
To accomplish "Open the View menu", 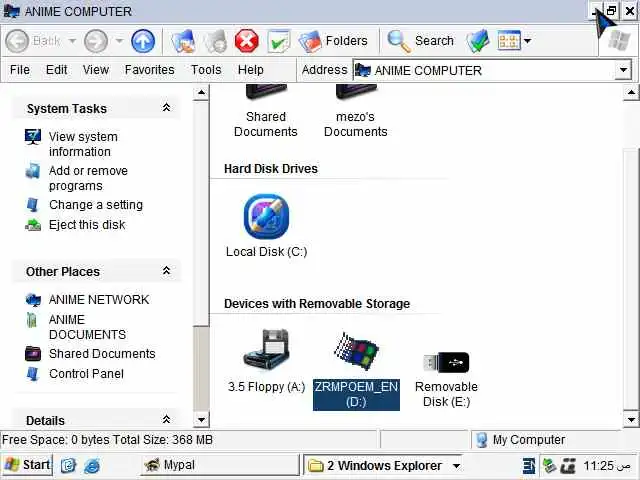I will coord(96,70).
